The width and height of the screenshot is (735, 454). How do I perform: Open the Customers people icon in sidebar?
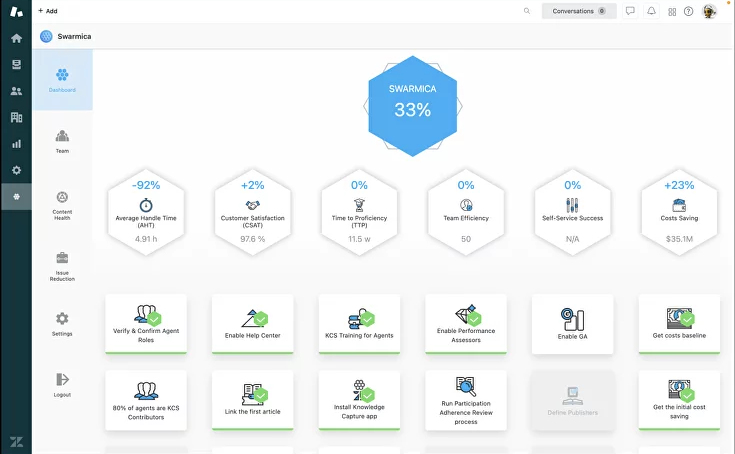[16, 91]
